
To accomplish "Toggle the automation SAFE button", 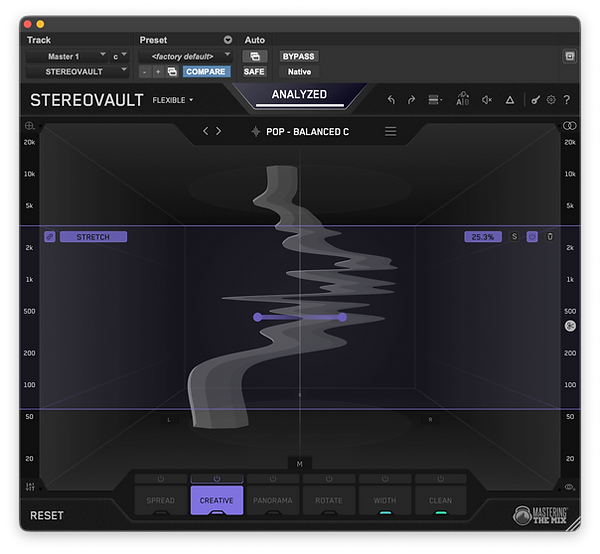I will click(254, 72).
